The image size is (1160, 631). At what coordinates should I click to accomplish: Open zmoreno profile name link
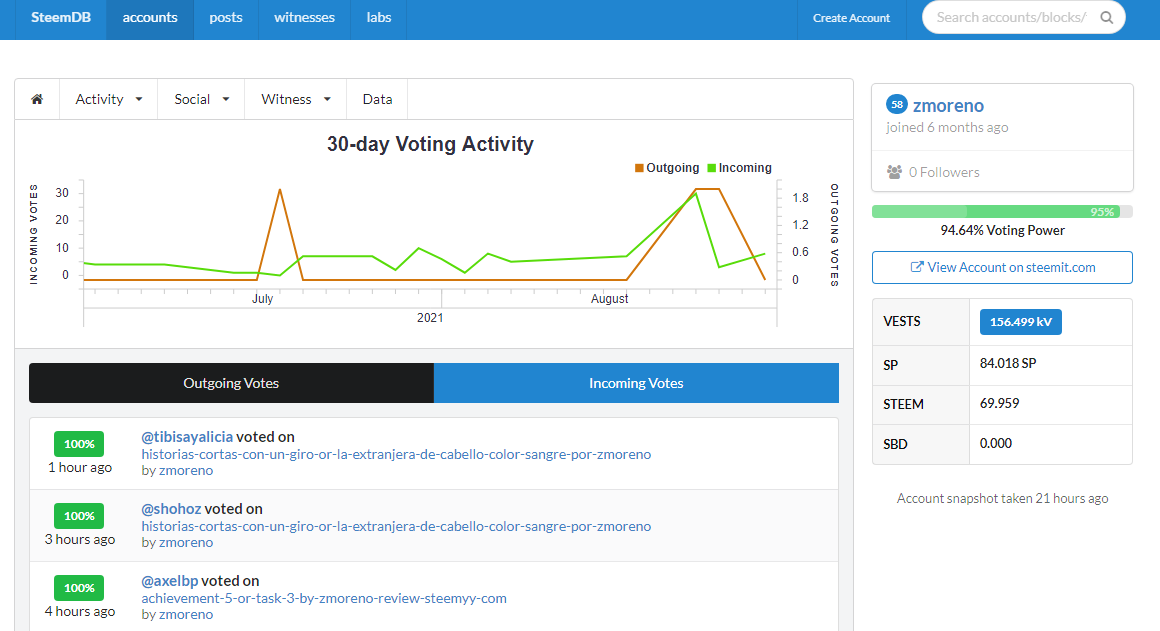click(948, 106)
